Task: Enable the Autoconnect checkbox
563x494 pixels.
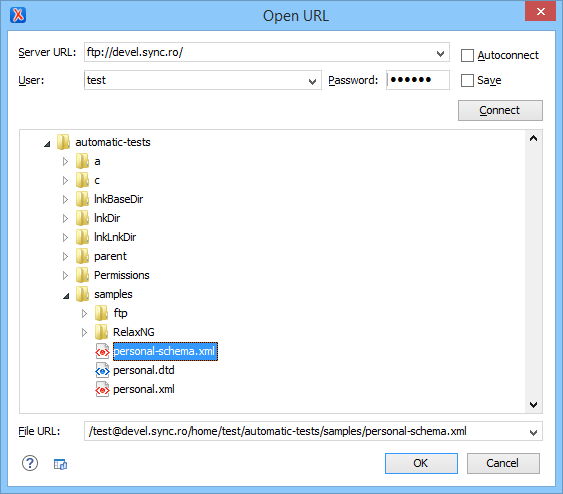Action: (x=467, y=55)
